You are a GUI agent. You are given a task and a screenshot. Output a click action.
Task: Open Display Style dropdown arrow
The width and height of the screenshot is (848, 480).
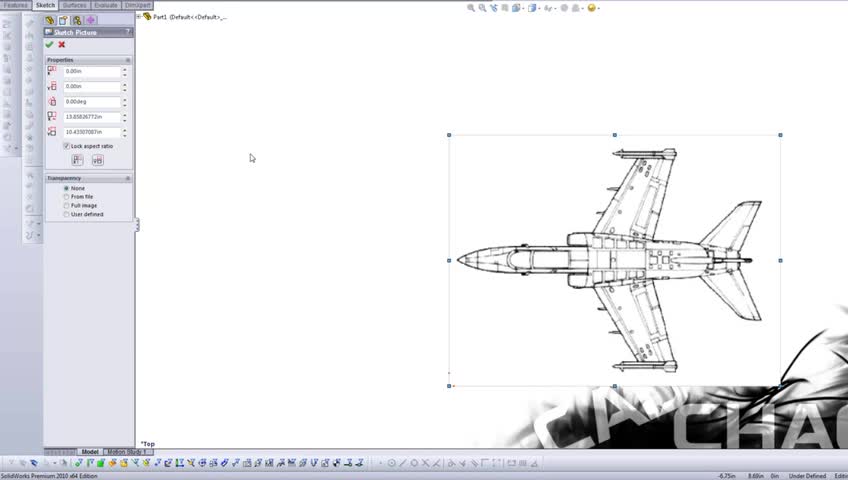click(539, 9)
